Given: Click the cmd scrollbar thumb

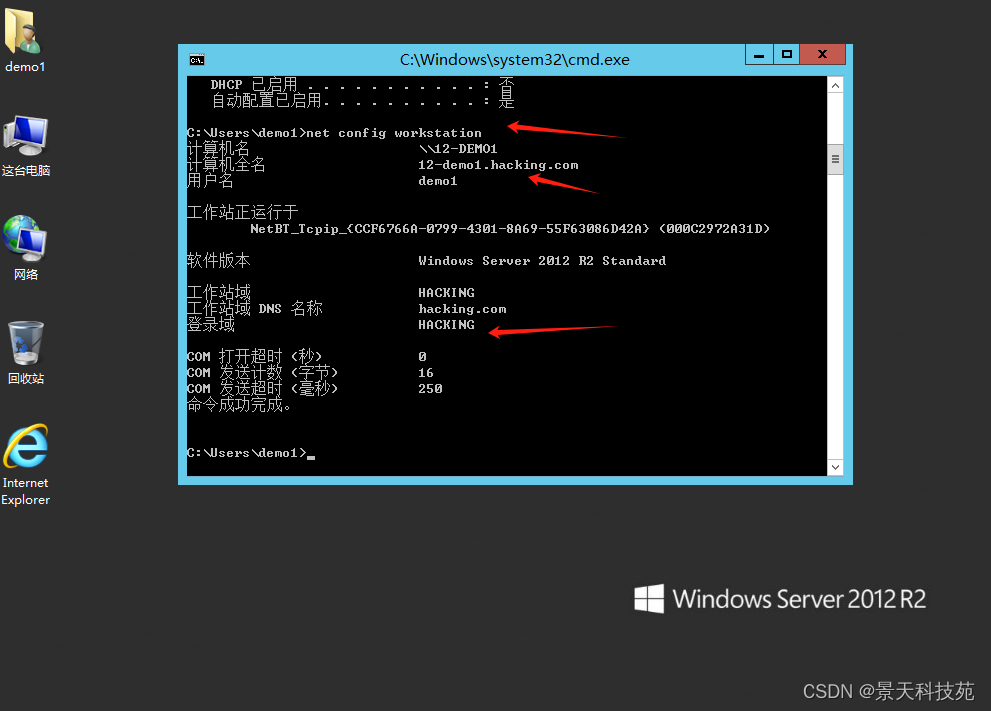Looking at the screenshot, I should coord(836,159).
